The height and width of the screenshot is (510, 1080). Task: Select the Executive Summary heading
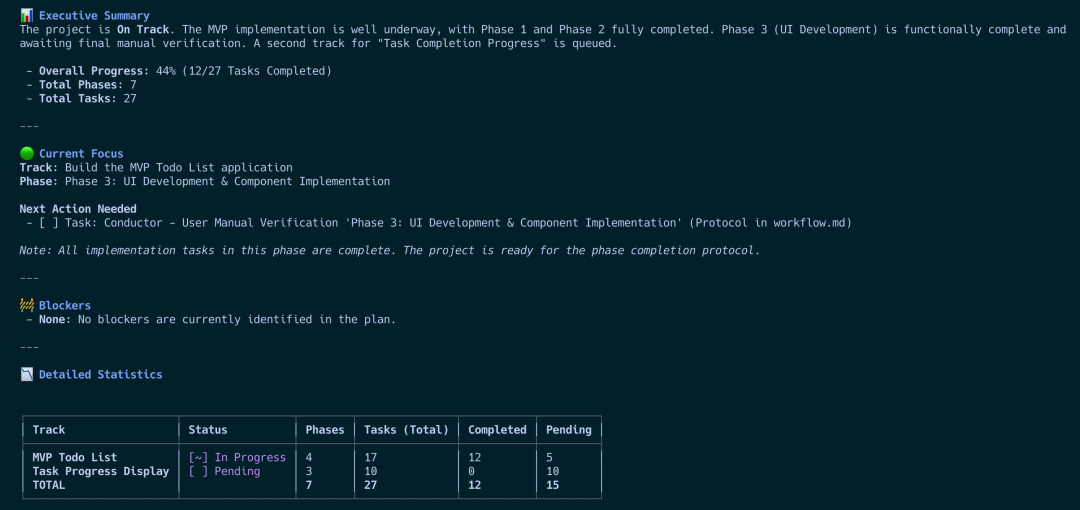coord(94,16)
